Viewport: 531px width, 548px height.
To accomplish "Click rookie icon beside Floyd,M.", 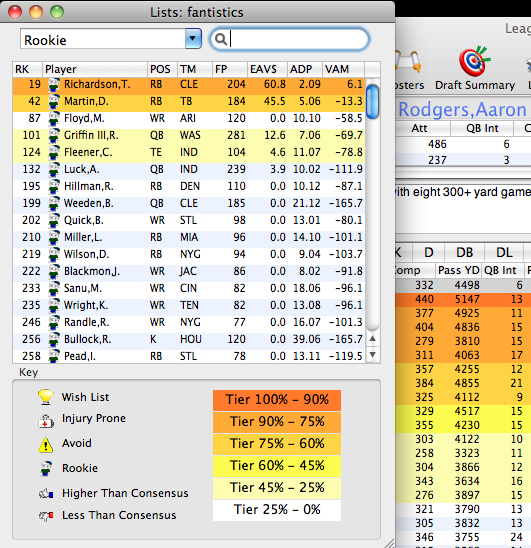I will (53, 119).
